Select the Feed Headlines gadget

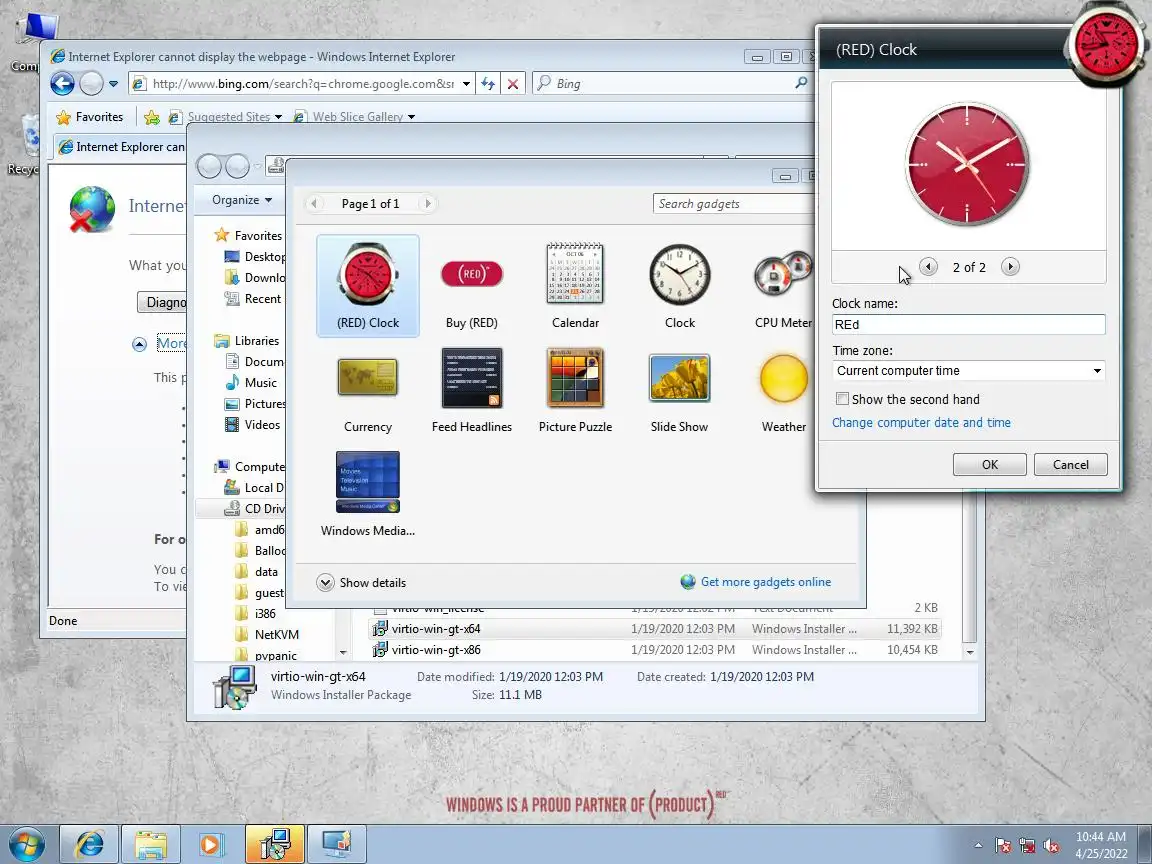472,390
